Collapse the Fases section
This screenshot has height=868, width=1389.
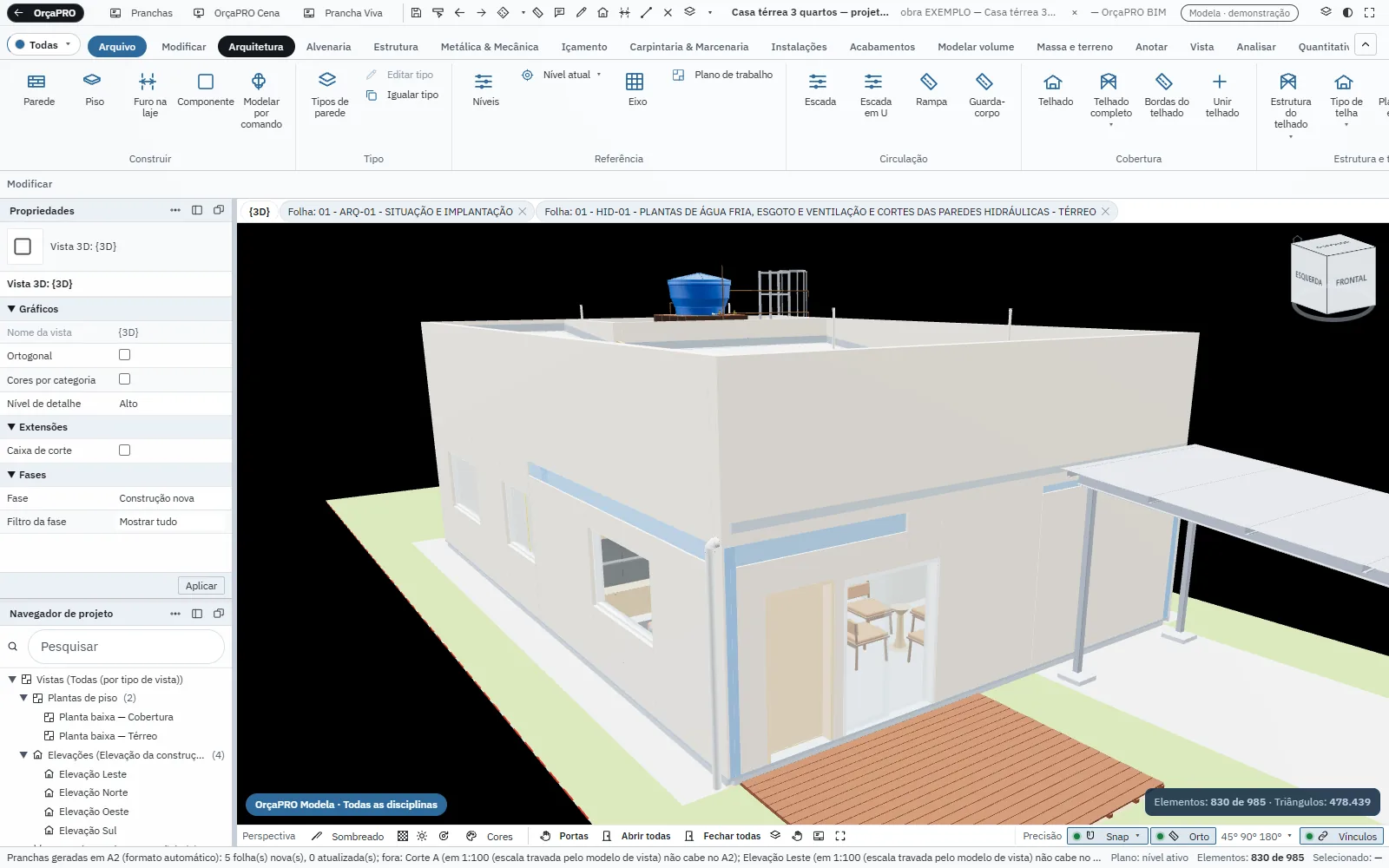pos(11,475)
